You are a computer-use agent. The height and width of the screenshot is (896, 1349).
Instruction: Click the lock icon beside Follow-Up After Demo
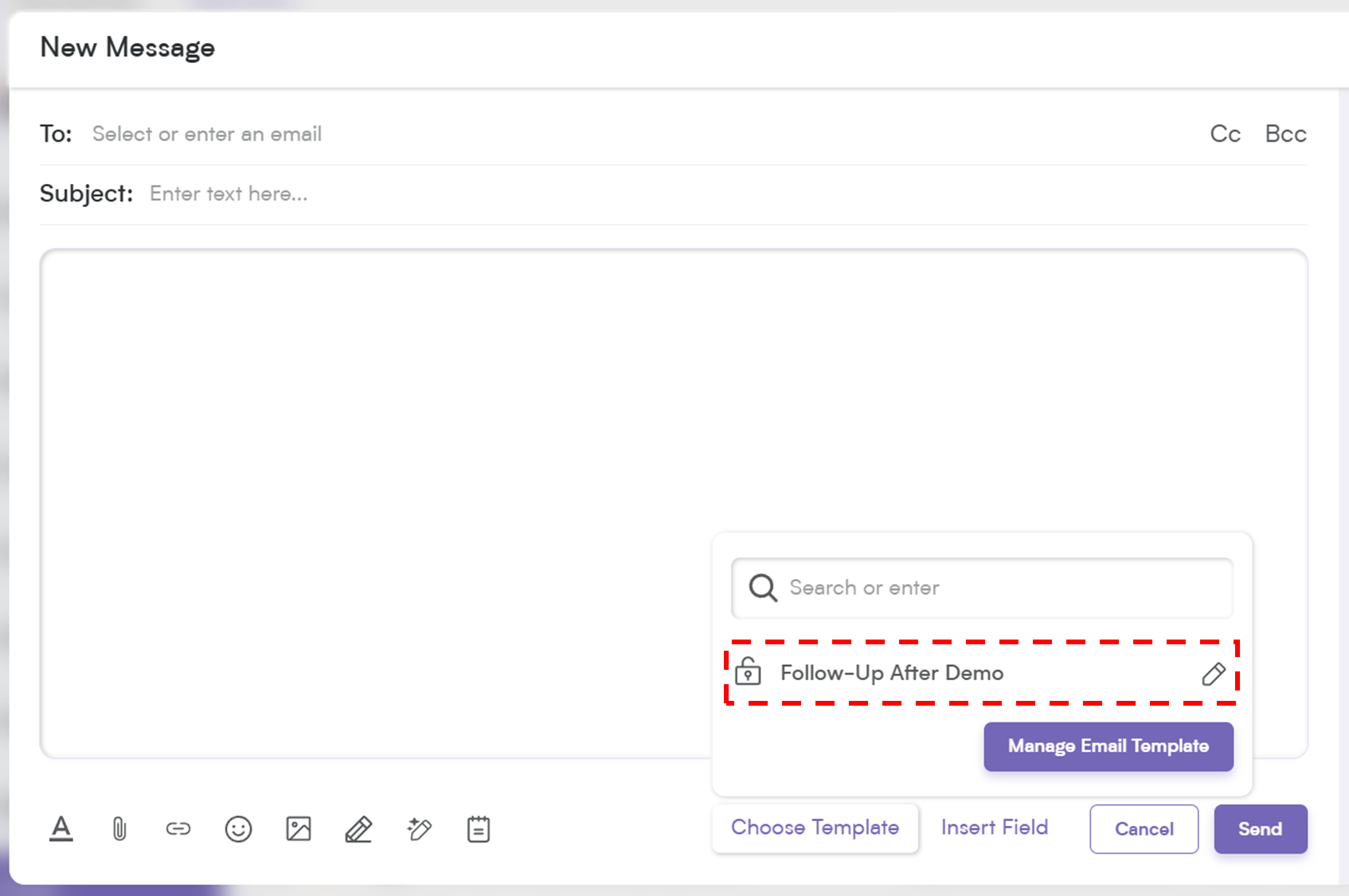click(x=748, y=671)
